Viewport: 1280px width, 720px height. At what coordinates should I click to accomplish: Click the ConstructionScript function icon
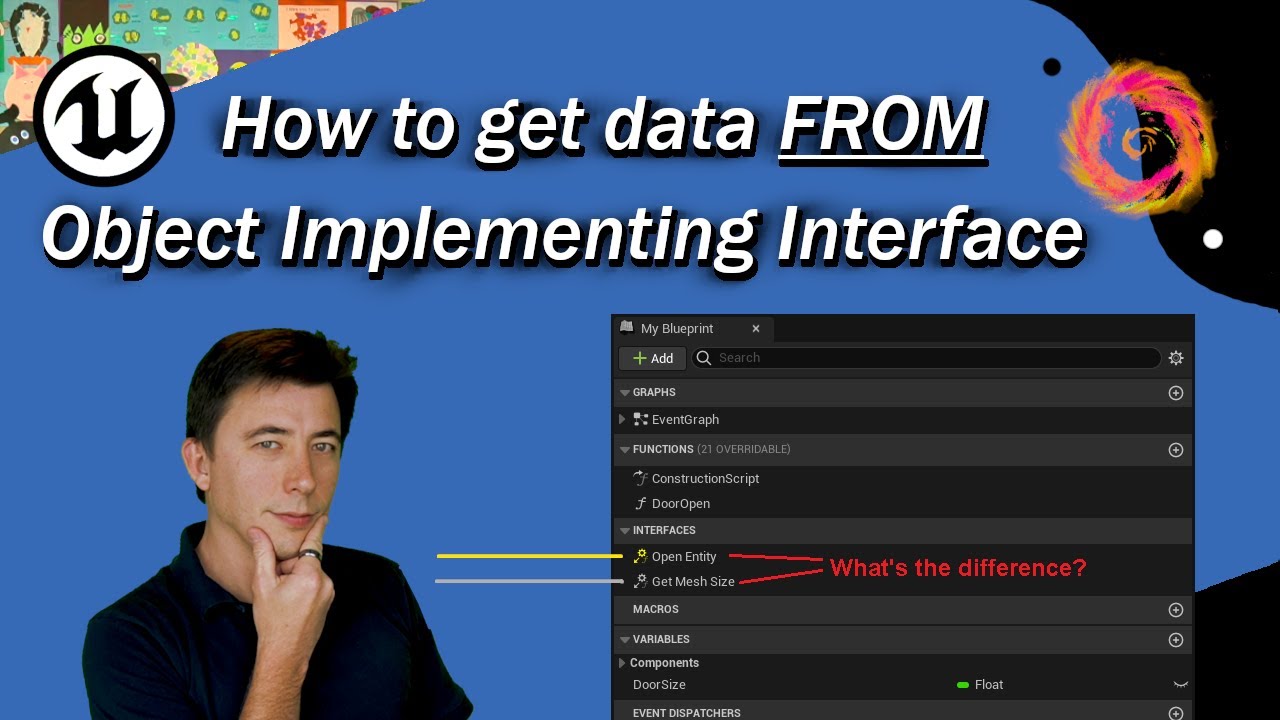pyautogui.click(x=641, y=479)
